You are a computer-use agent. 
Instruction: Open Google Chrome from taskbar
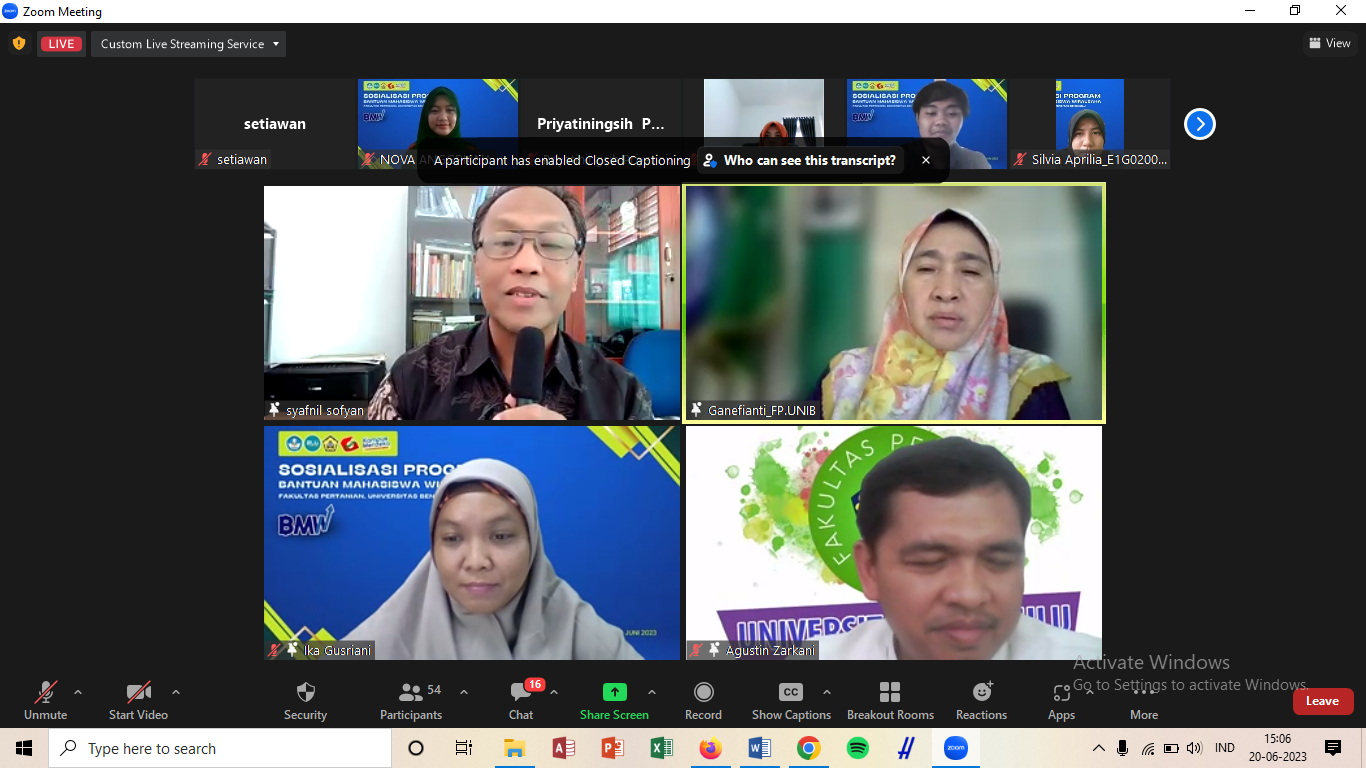808,748
